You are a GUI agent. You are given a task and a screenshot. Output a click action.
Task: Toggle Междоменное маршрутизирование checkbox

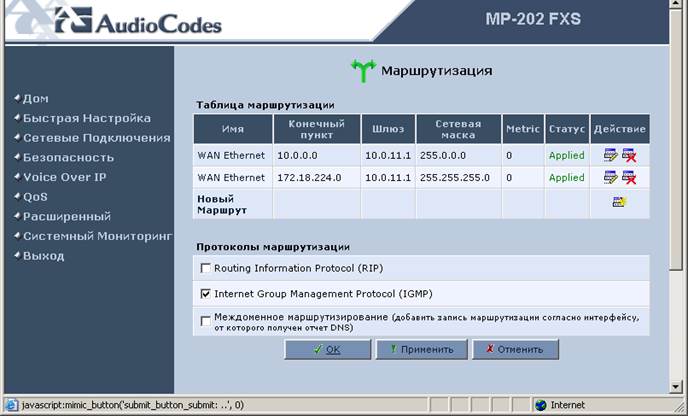(205, 322)
